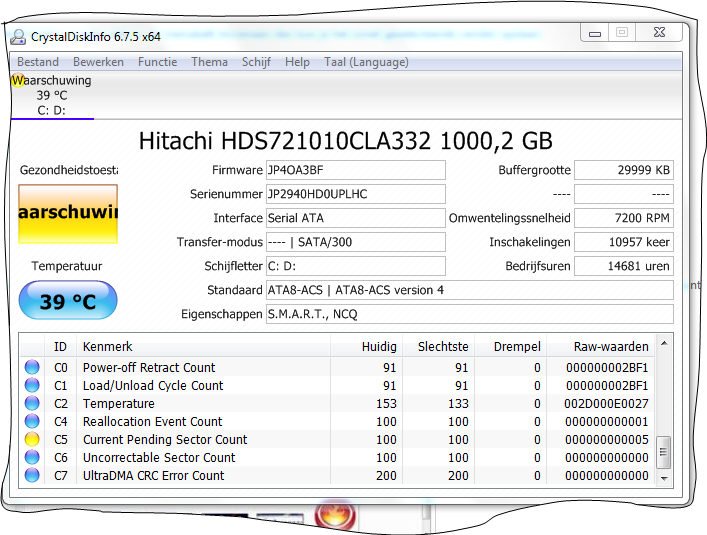Click the Serienummer field JP2940HD0UPLHC

tap(356, 194)
